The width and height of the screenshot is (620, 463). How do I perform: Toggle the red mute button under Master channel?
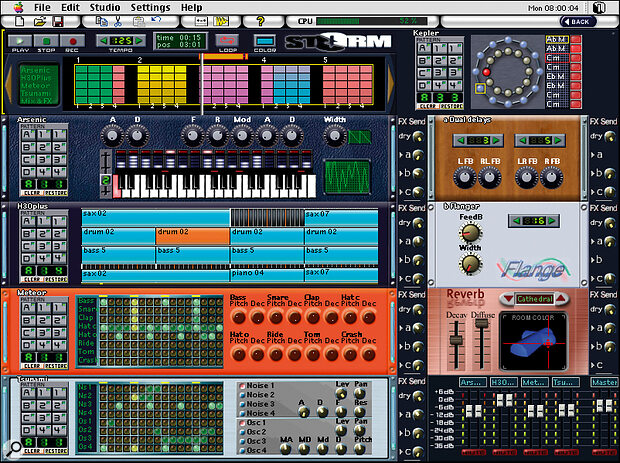(604, 452)
